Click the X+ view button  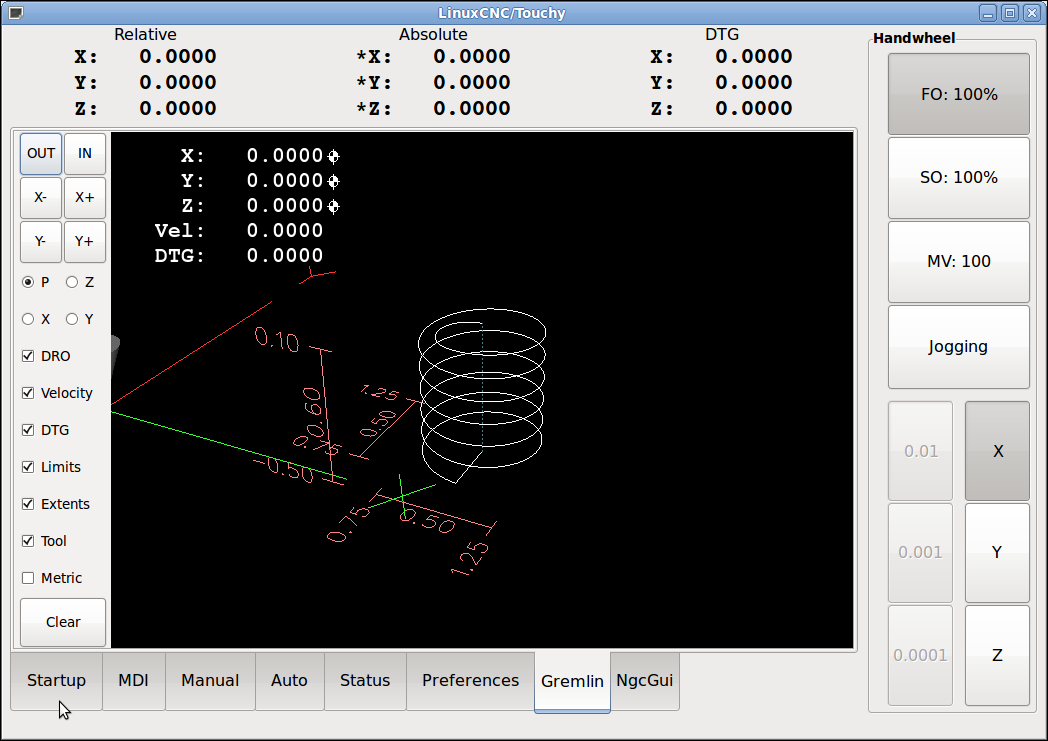tap(85, 198)
